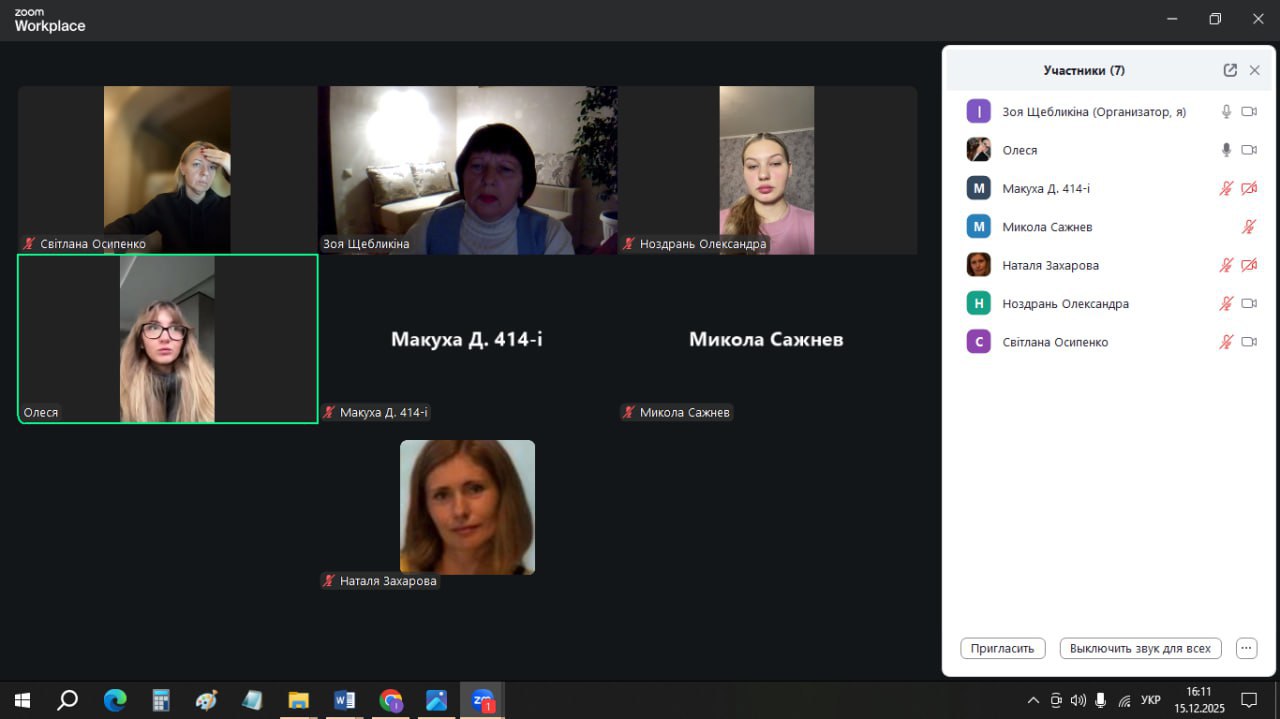Screen dimensions: 1280x719
Task: Close the Участники panel
Action: pyautogui.click(x=1254, y=70)
